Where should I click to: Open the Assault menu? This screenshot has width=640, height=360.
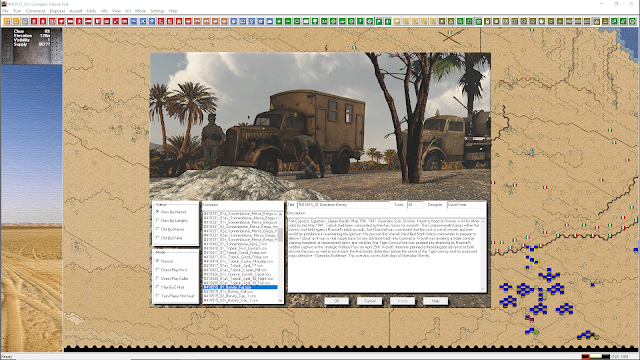[76, 11]
